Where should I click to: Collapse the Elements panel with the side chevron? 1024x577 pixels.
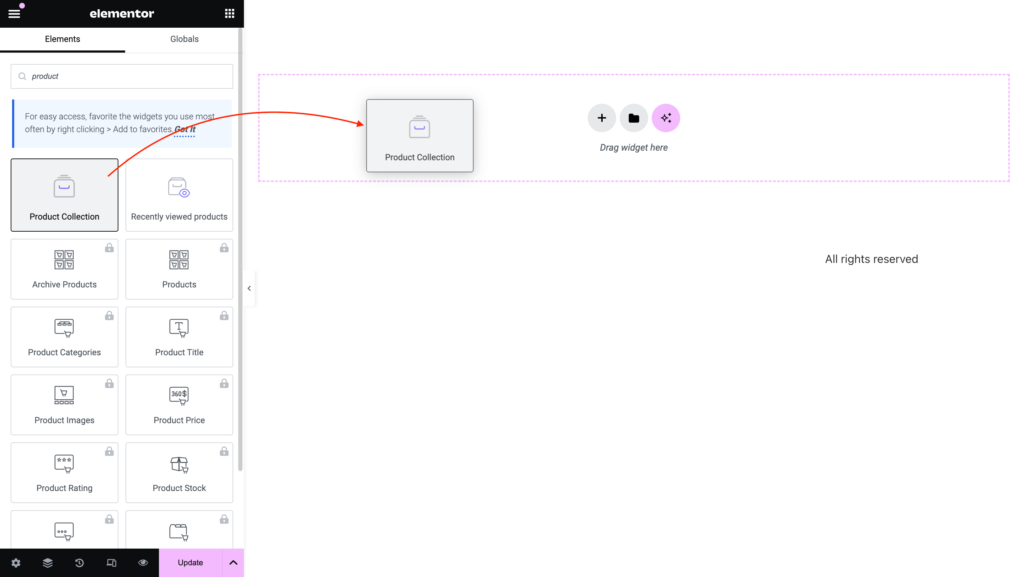(x=249, y=287)
